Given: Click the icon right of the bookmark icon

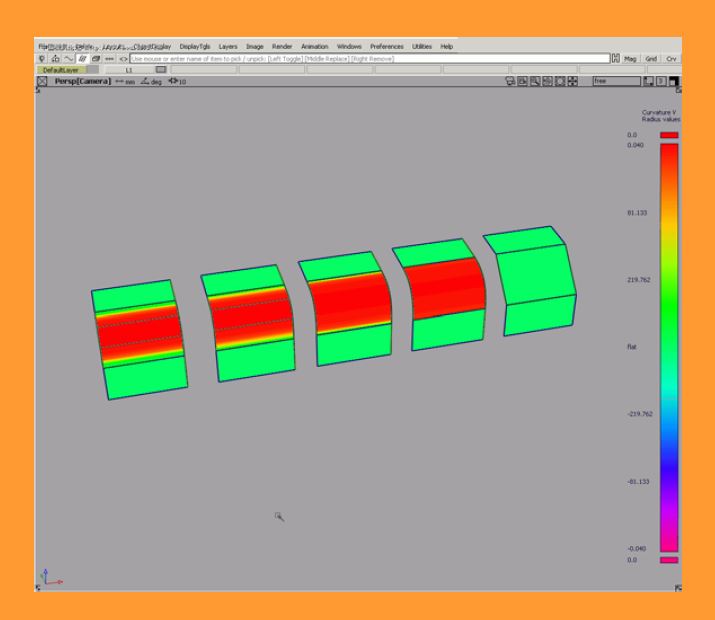Looking at the screenshot, I should coord(661,81).
